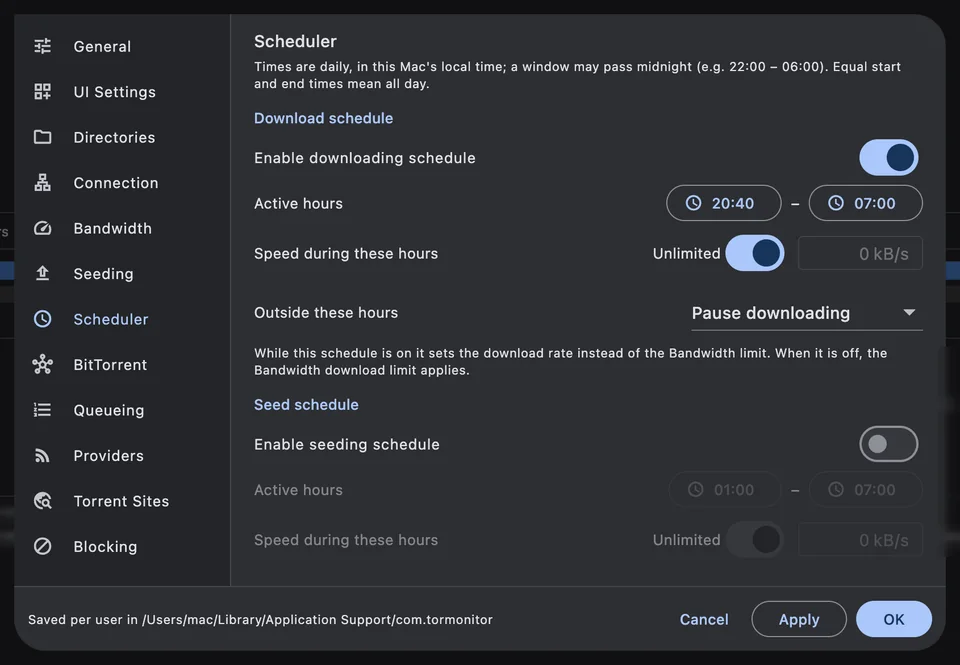960x665 pixels.
Task: Click Active hours label in Download schedule
Action: (298, 203)
